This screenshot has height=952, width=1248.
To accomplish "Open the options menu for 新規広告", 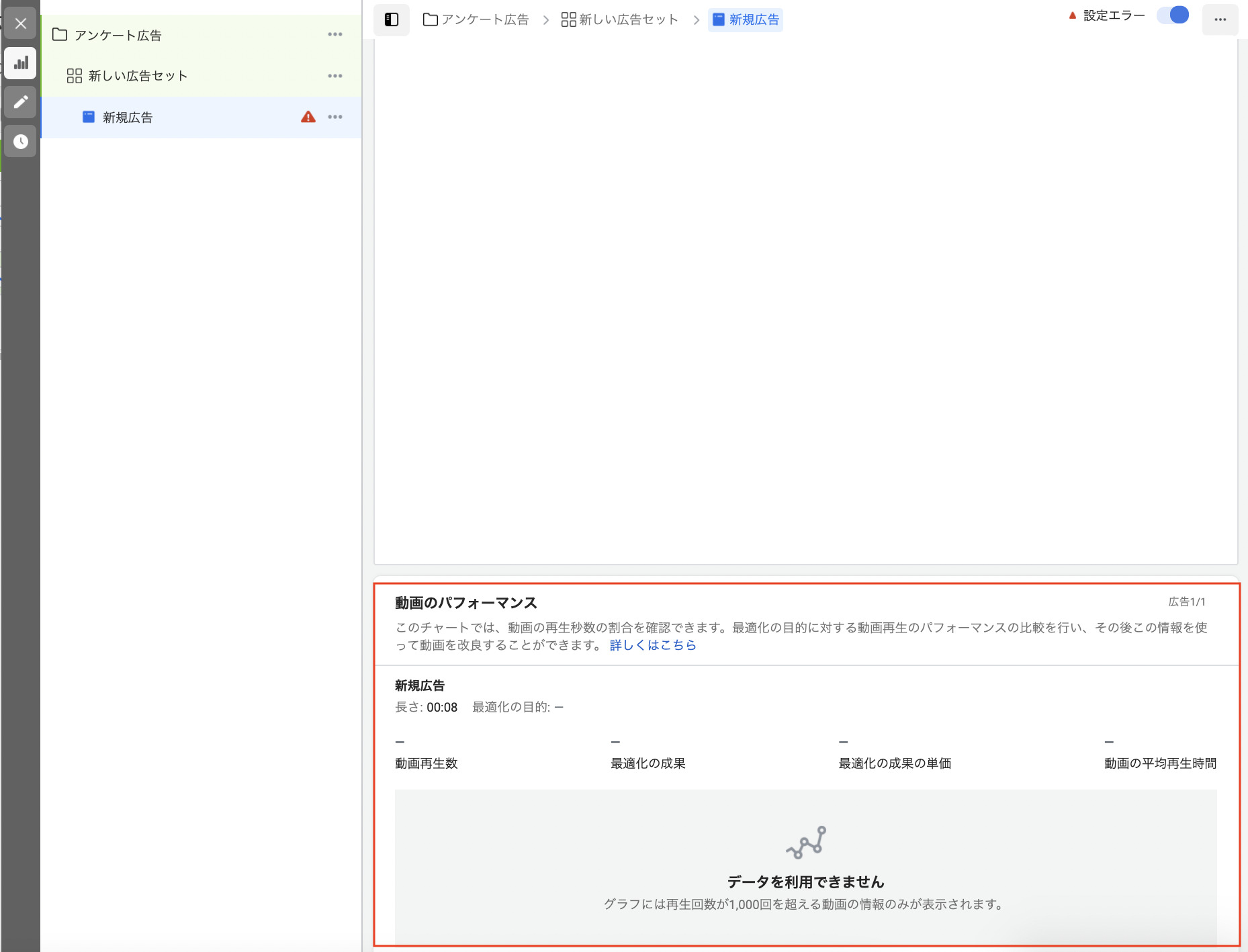I will click(335, 117).
